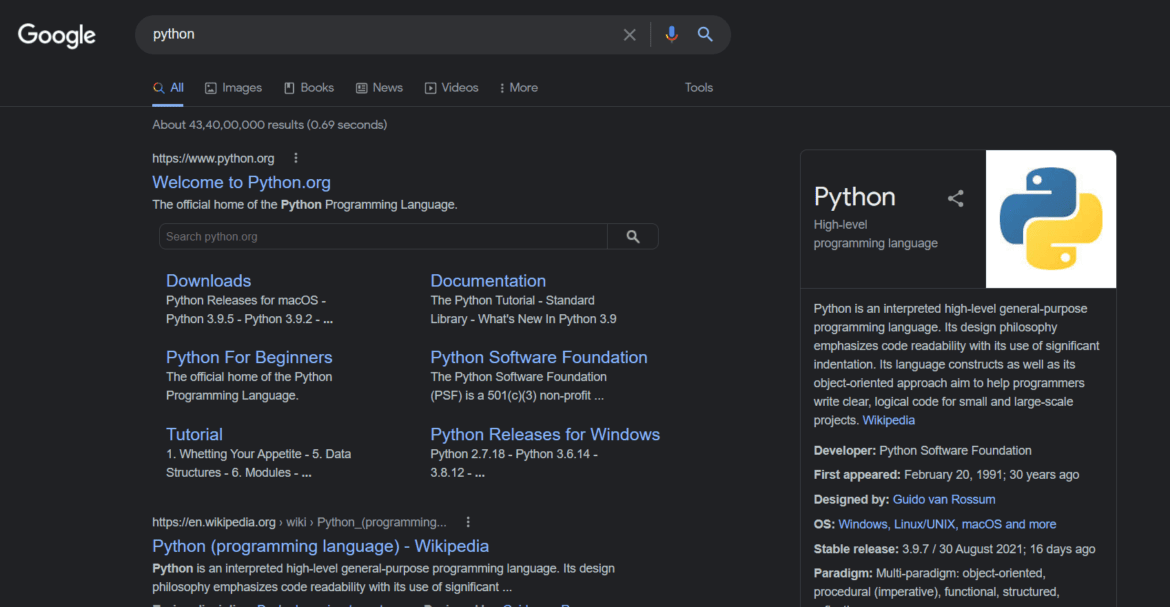Open the Tools filter options

tap(698, 88)
